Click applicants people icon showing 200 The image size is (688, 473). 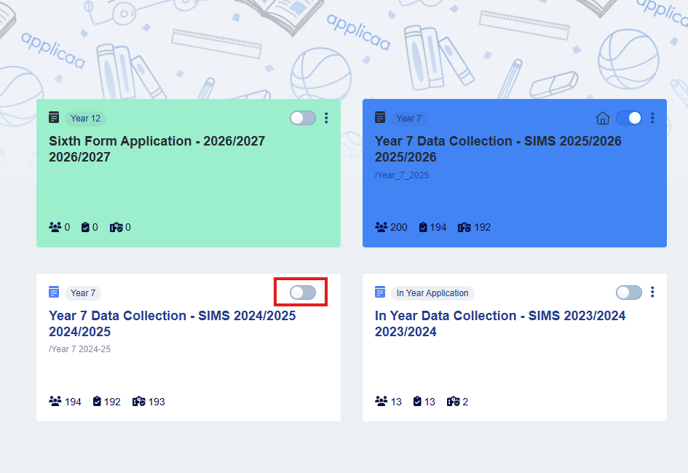tap(381, 227)
